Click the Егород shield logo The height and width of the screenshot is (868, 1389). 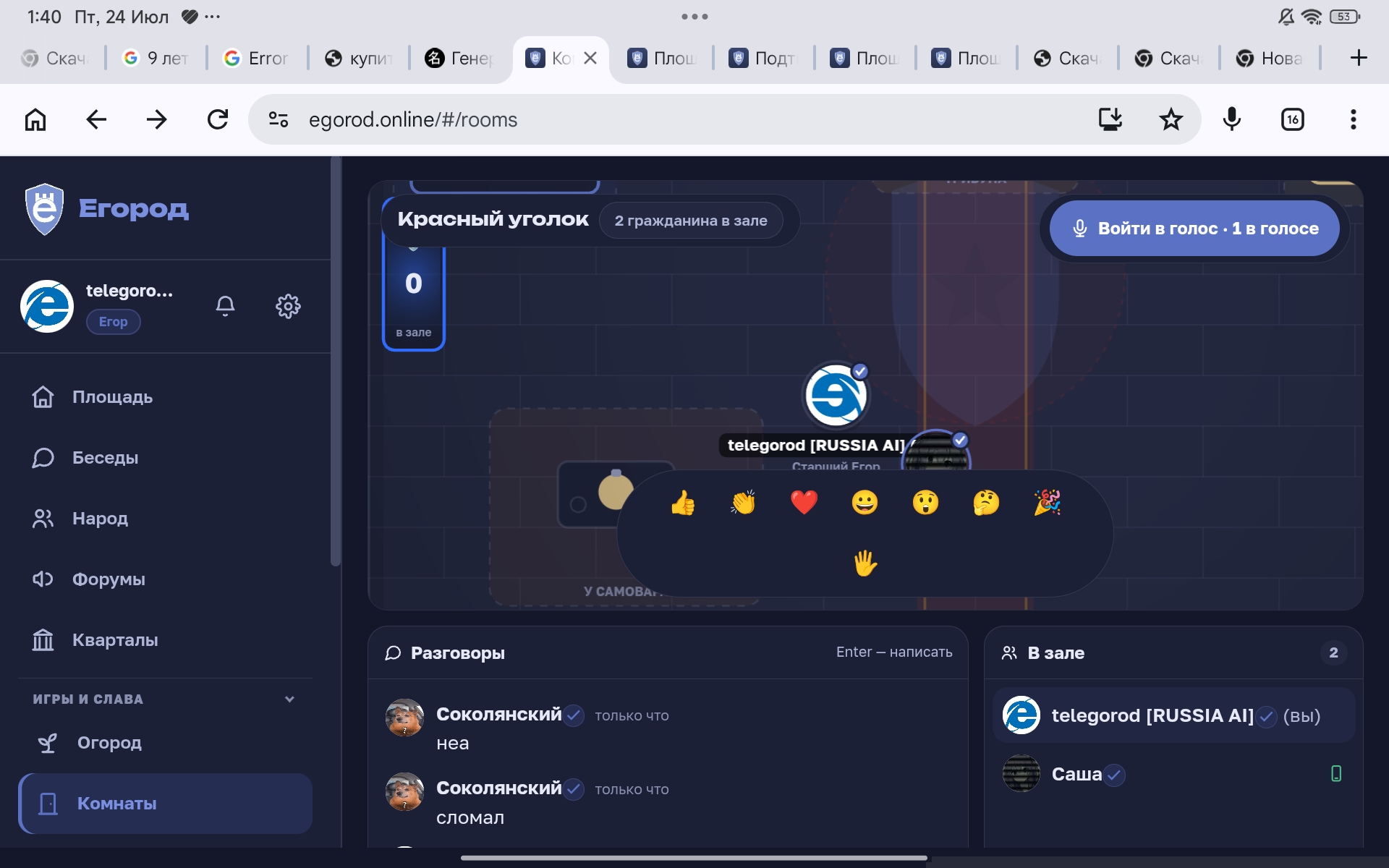point(44,209)
